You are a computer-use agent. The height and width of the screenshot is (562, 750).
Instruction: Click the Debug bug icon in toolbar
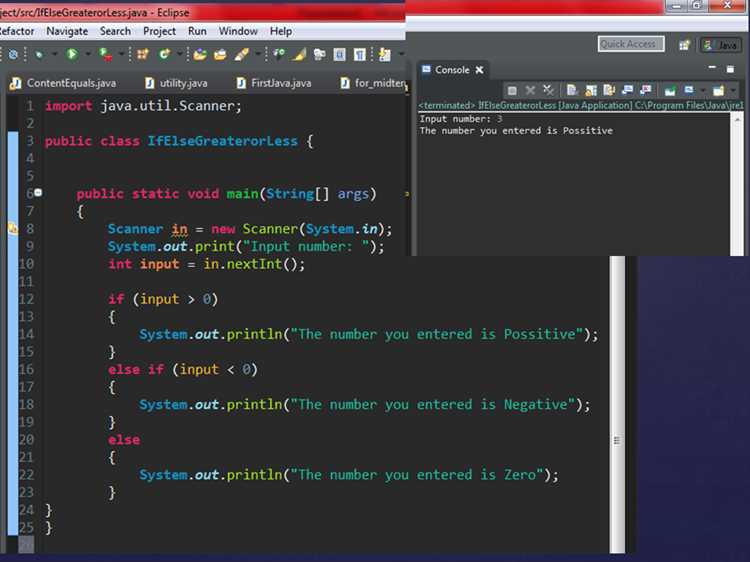39,55
